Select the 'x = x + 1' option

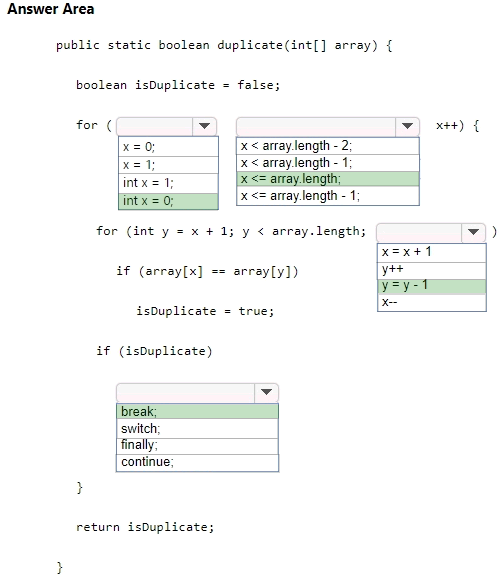432,253
